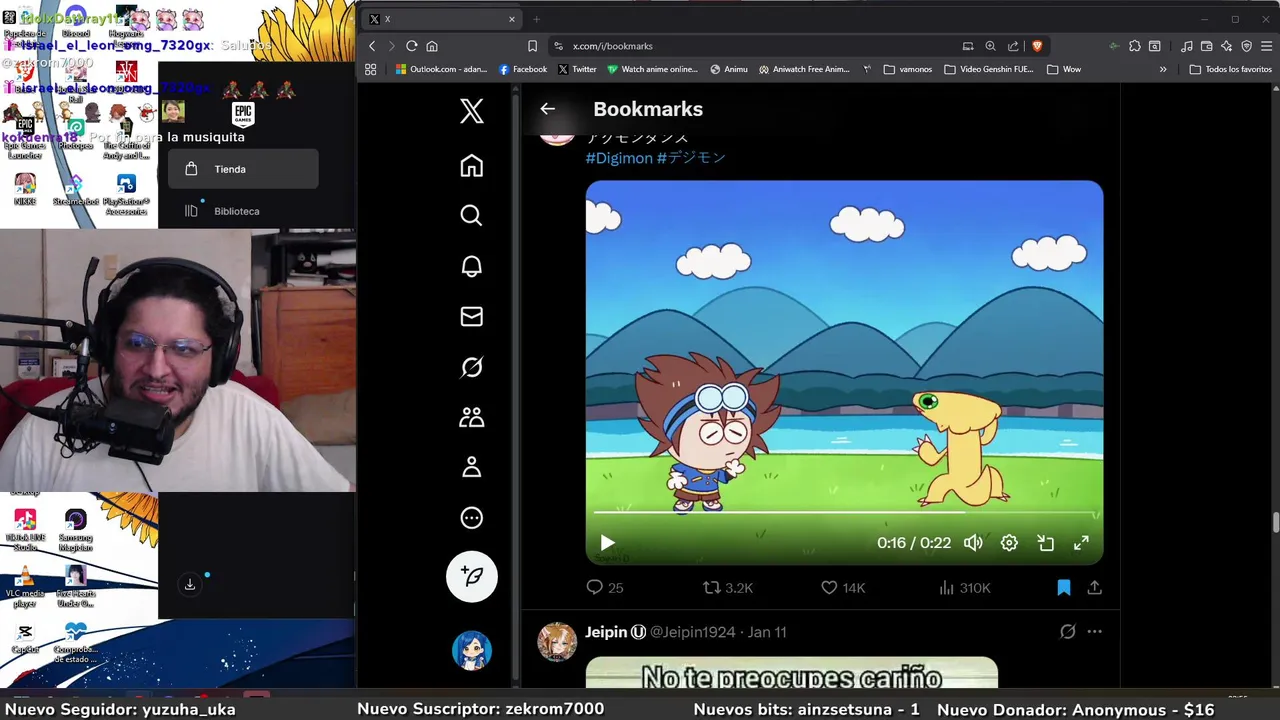
Task: Click the page vertical scrollbar thumb
Action: click(x=1275, y=523)
